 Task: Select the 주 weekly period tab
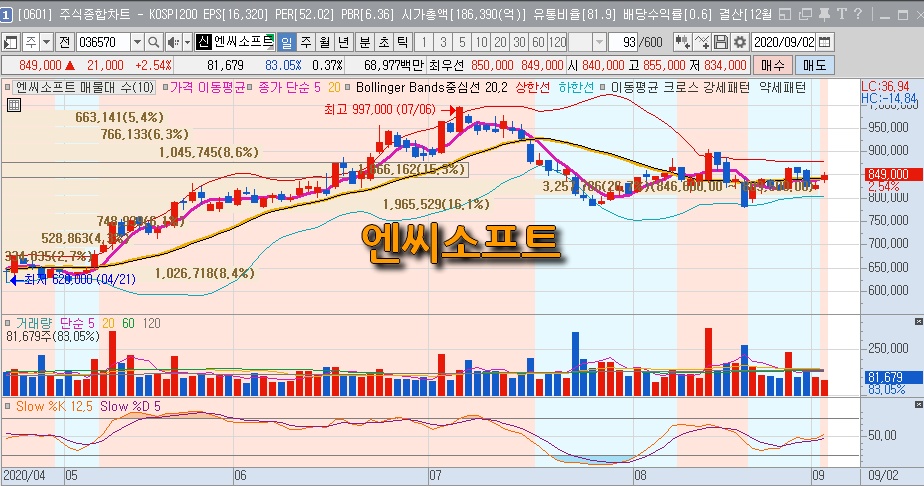tap(306, 42)
